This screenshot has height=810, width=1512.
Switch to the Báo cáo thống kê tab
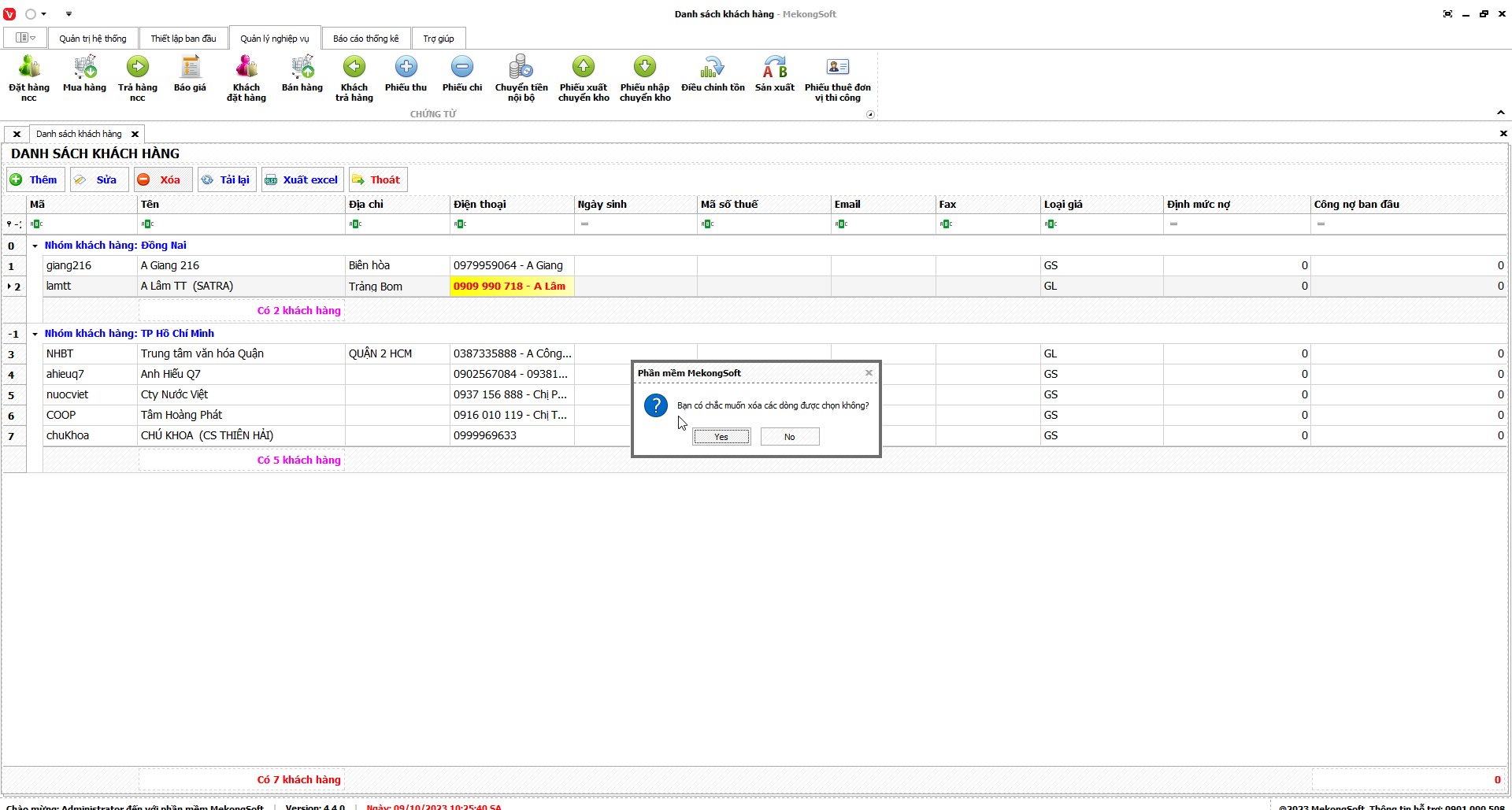(365, 39)
